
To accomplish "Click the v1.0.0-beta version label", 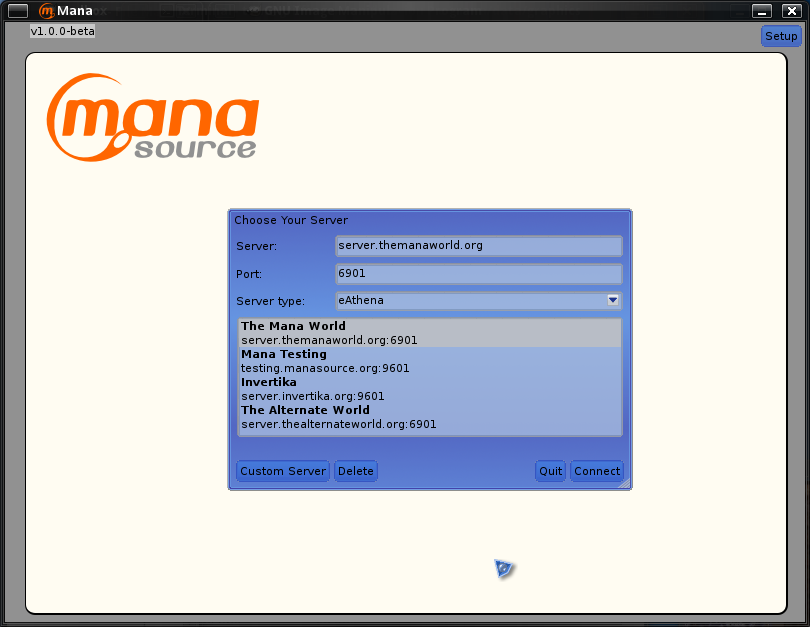I will [63, 31].
